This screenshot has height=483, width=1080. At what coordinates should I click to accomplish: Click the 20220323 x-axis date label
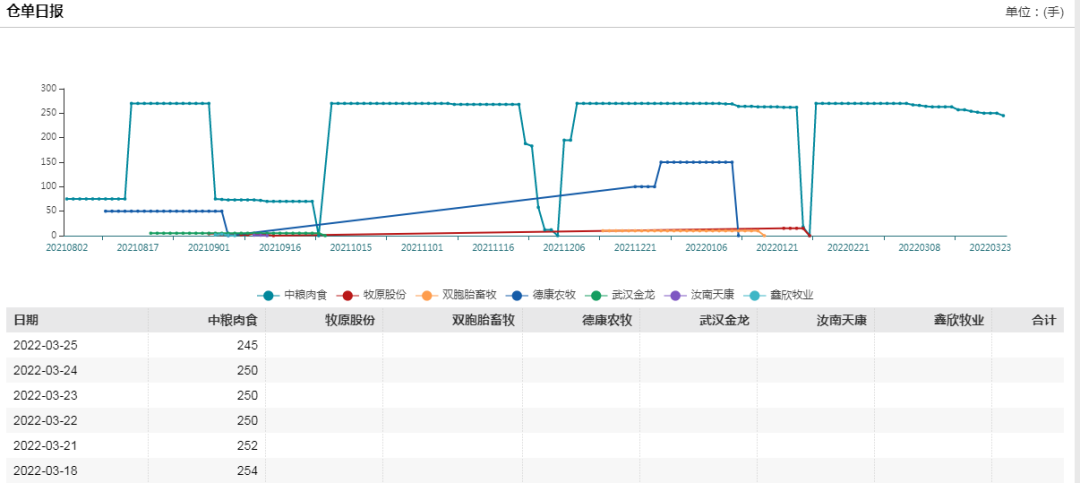(988, 248)
